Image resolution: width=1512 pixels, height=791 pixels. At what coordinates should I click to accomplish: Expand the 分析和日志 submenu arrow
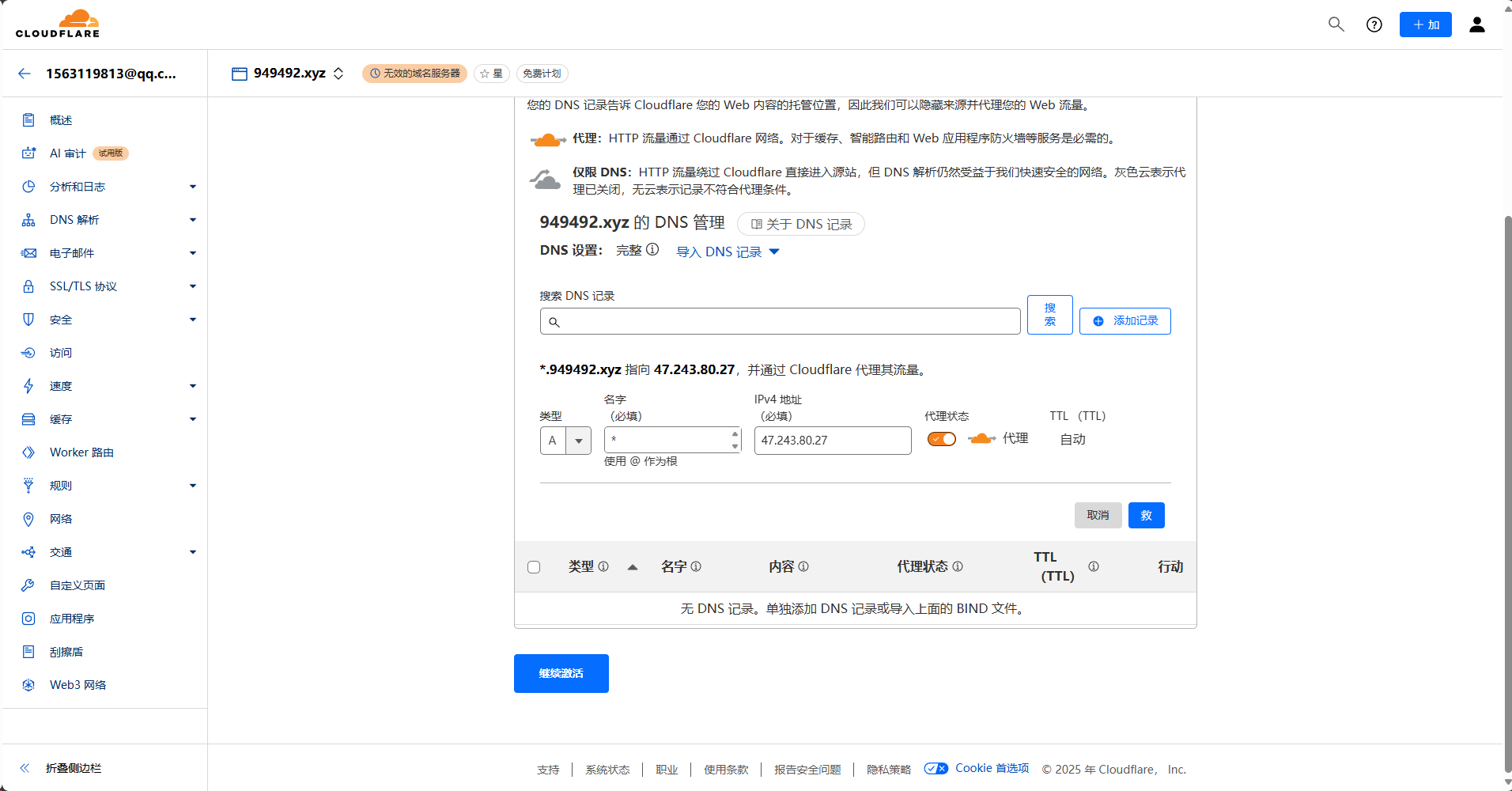(x=192, y=187)
